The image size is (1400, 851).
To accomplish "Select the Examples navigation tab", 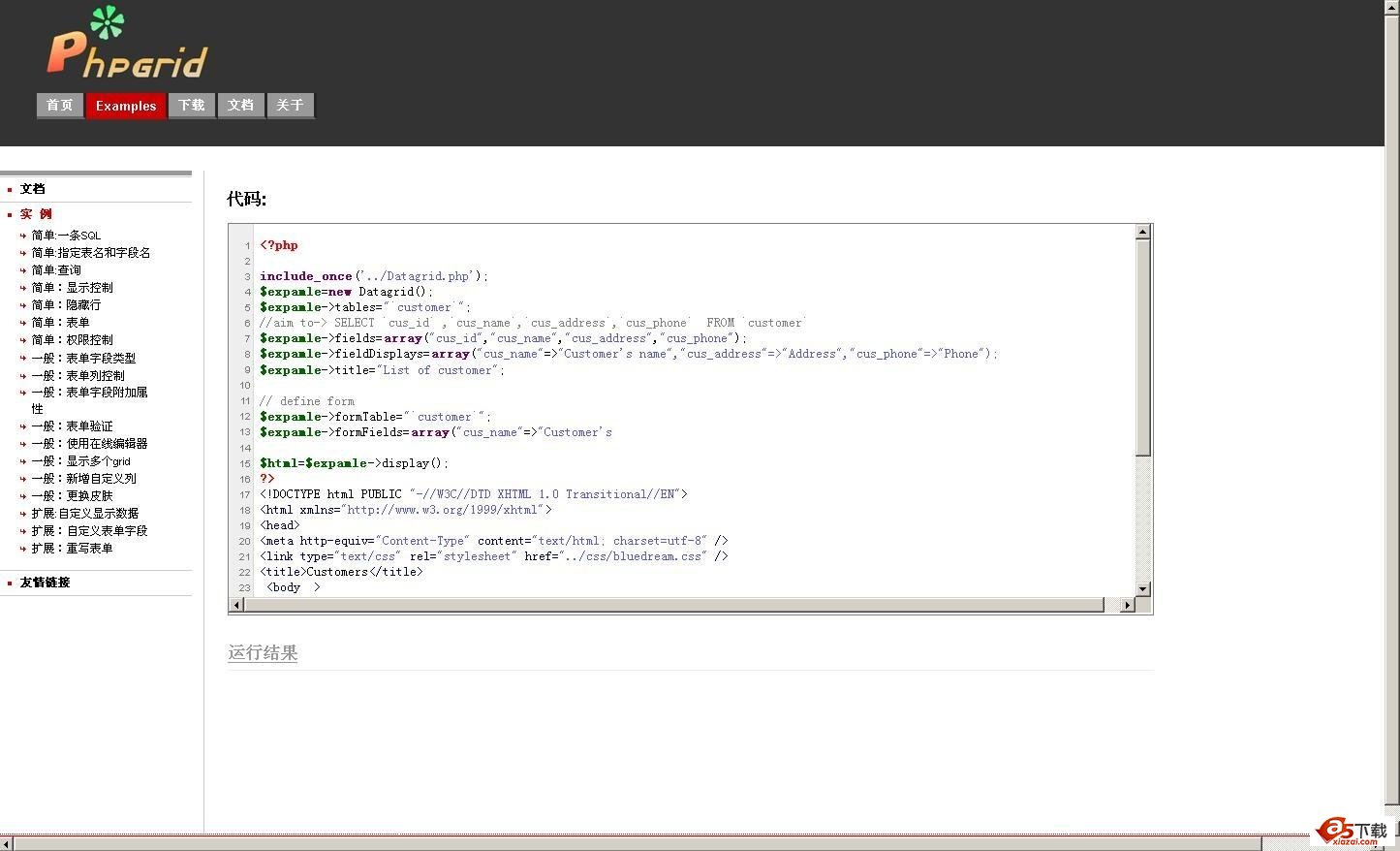I will click(126, 106).
